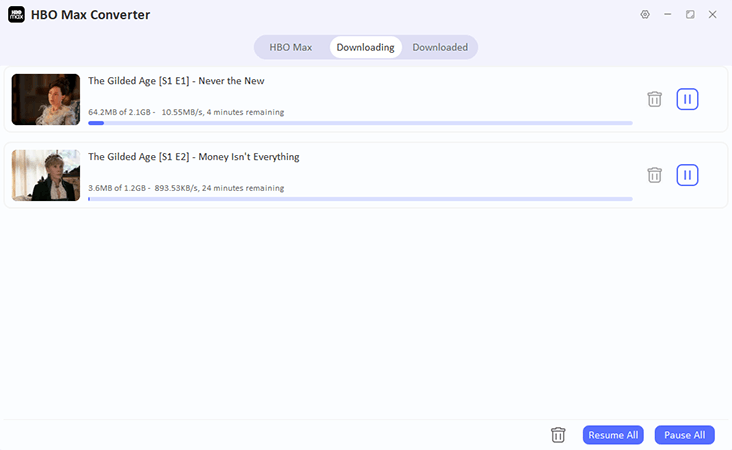Click the bottom trash icon to delete all
This screenshot has height=450, width=732.
coord(558,435)
